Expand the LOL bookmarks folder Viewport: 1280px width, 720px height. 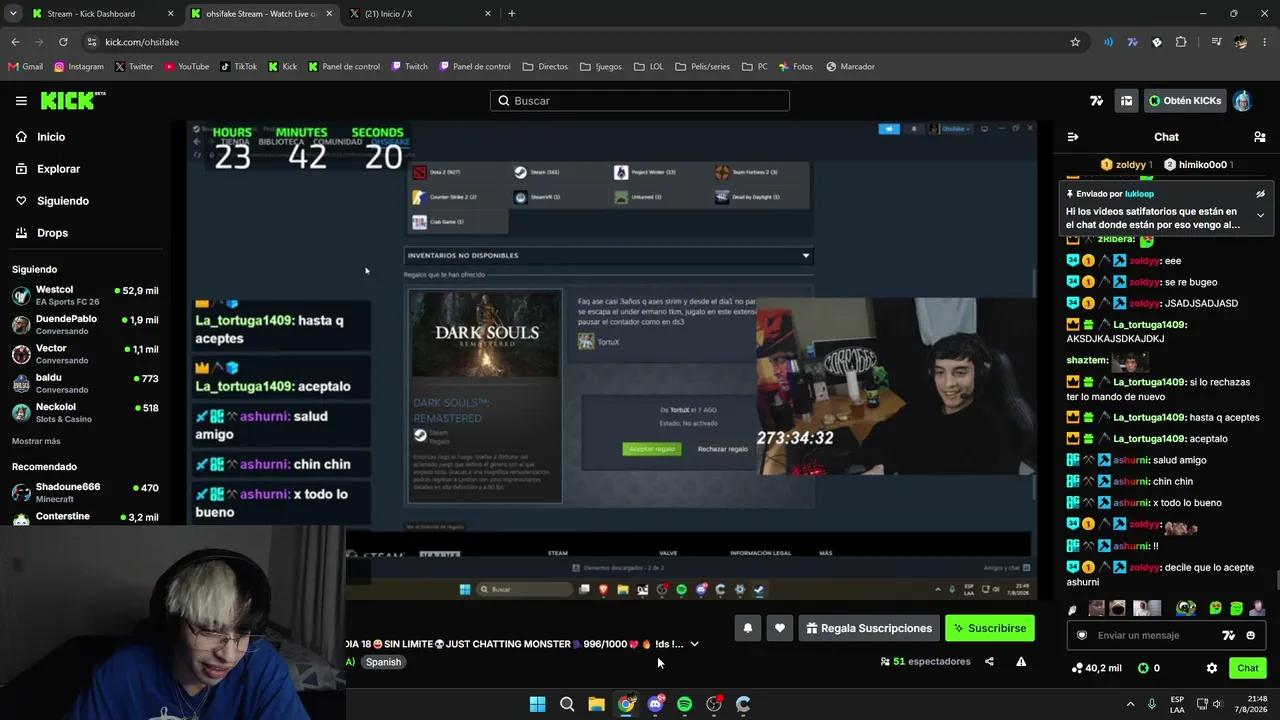[649, 67]
